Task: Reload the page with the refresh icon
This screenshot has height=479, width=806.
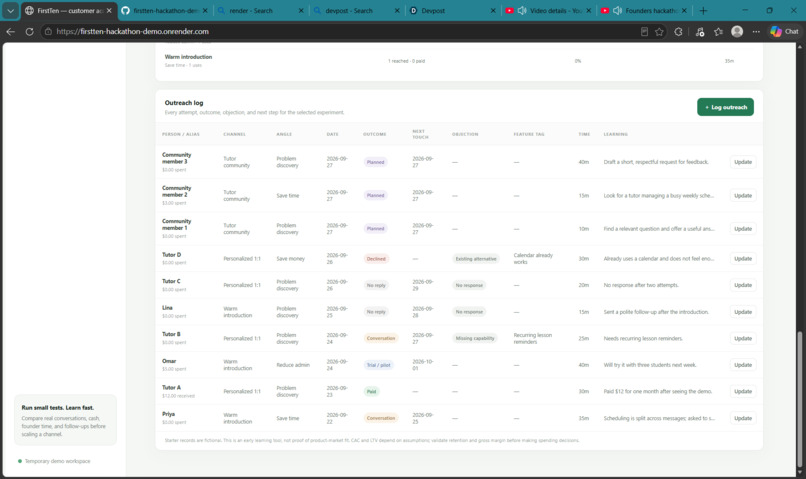Action: [29, 31]
